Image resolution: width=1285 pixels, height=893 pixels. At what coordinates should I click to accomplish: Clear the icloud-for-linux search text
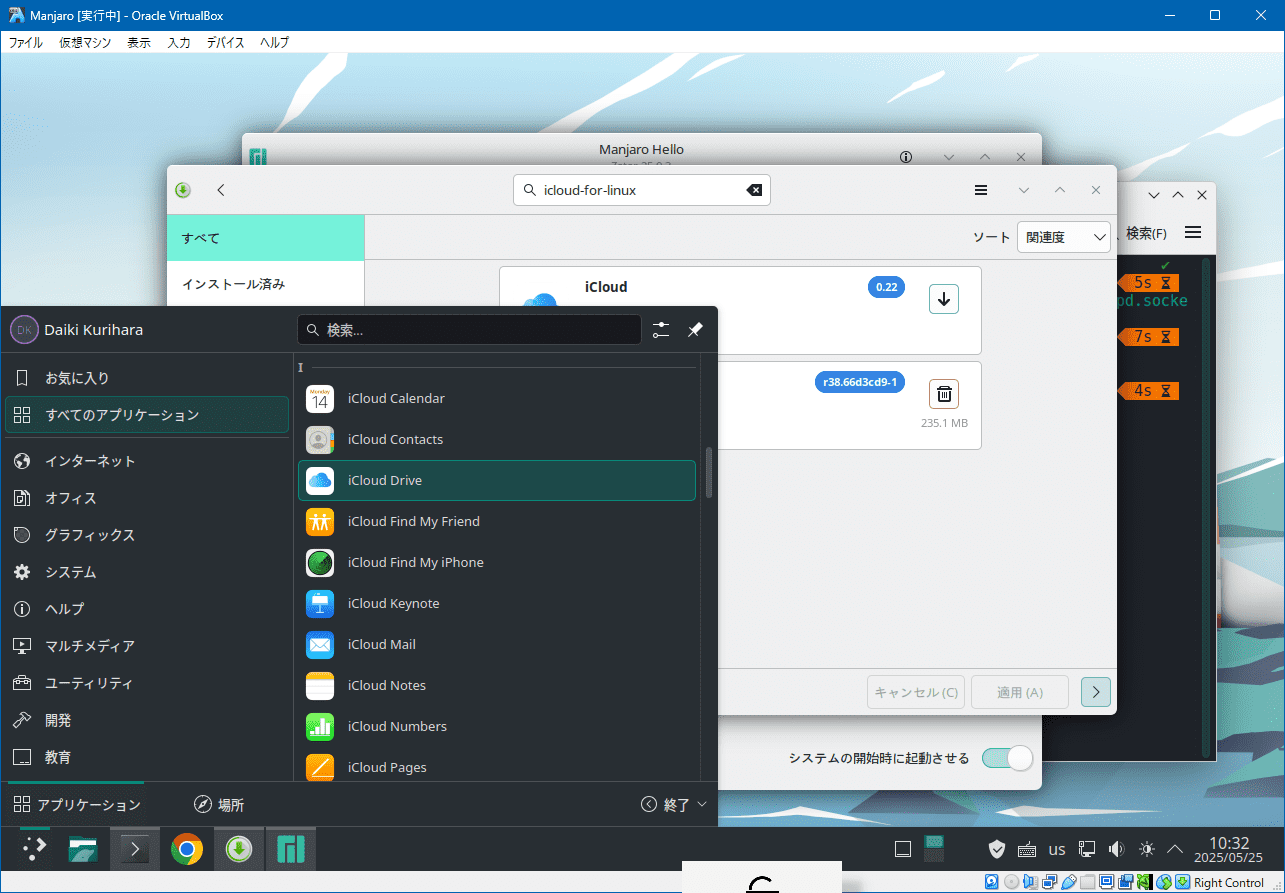[x=755, y=190]
